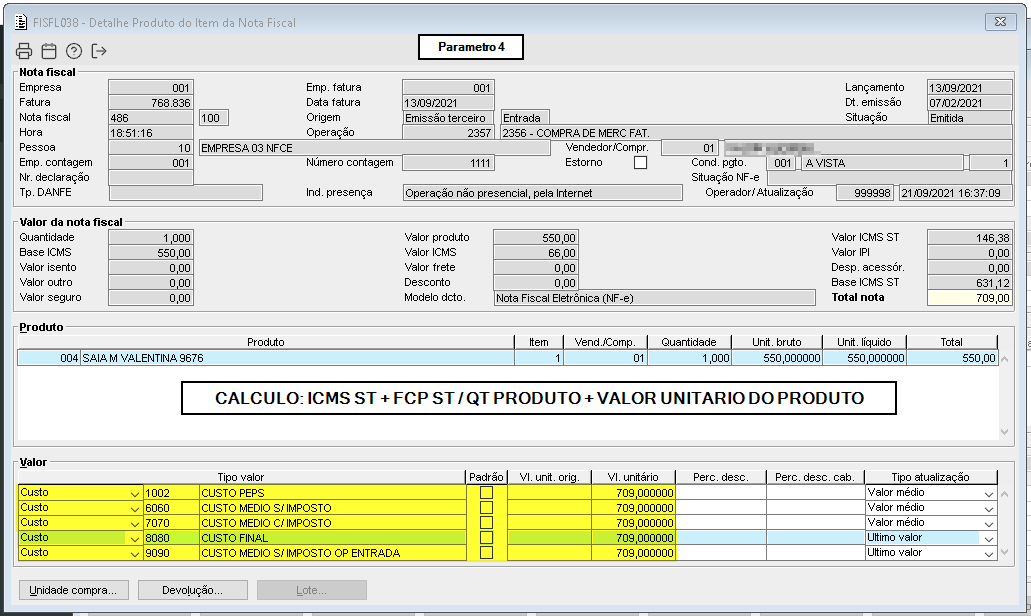The image size is (1031, 616).
Task: Click the Pessoa name field EMPRESA 03 NFCE
Action: point(375,148)
